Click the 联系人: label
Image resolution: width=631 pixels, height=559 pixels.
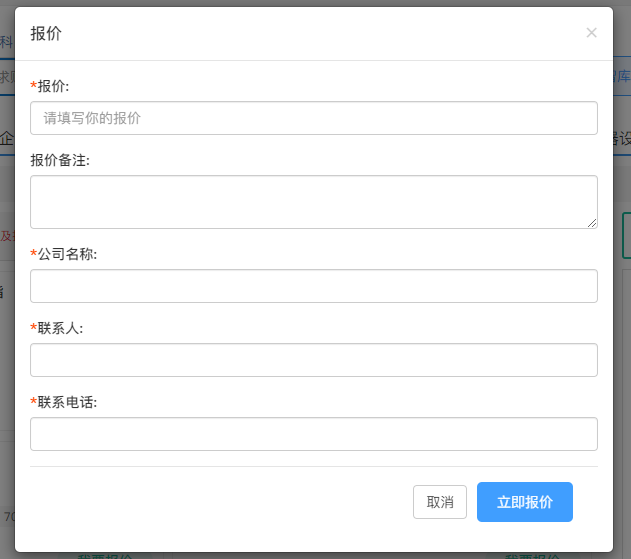click(60, 328)
